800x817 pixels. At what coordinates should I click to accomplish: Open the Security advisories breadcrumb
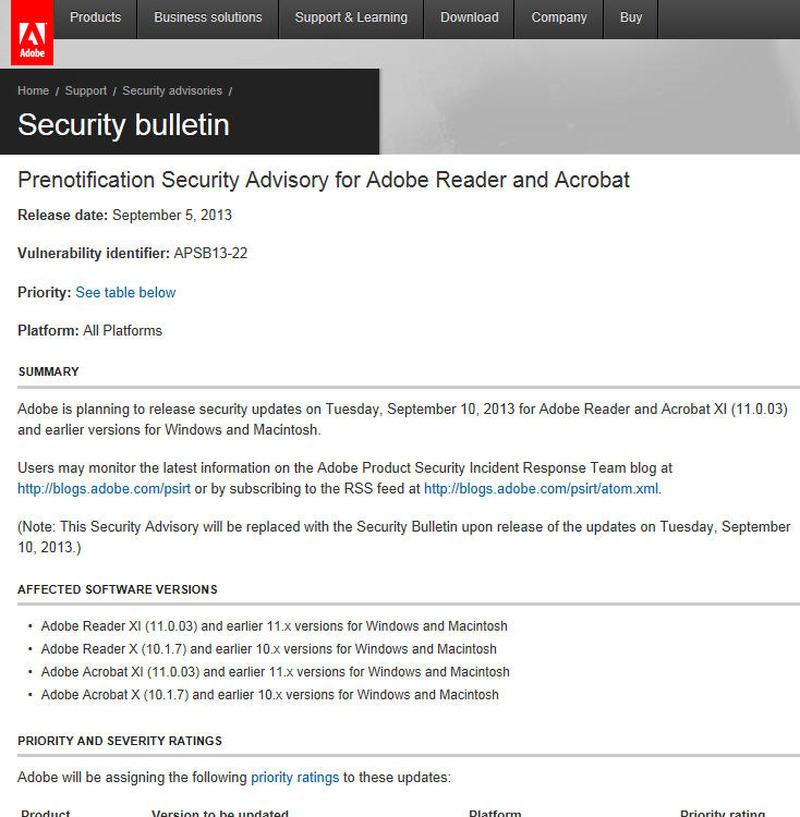point(172,91)
